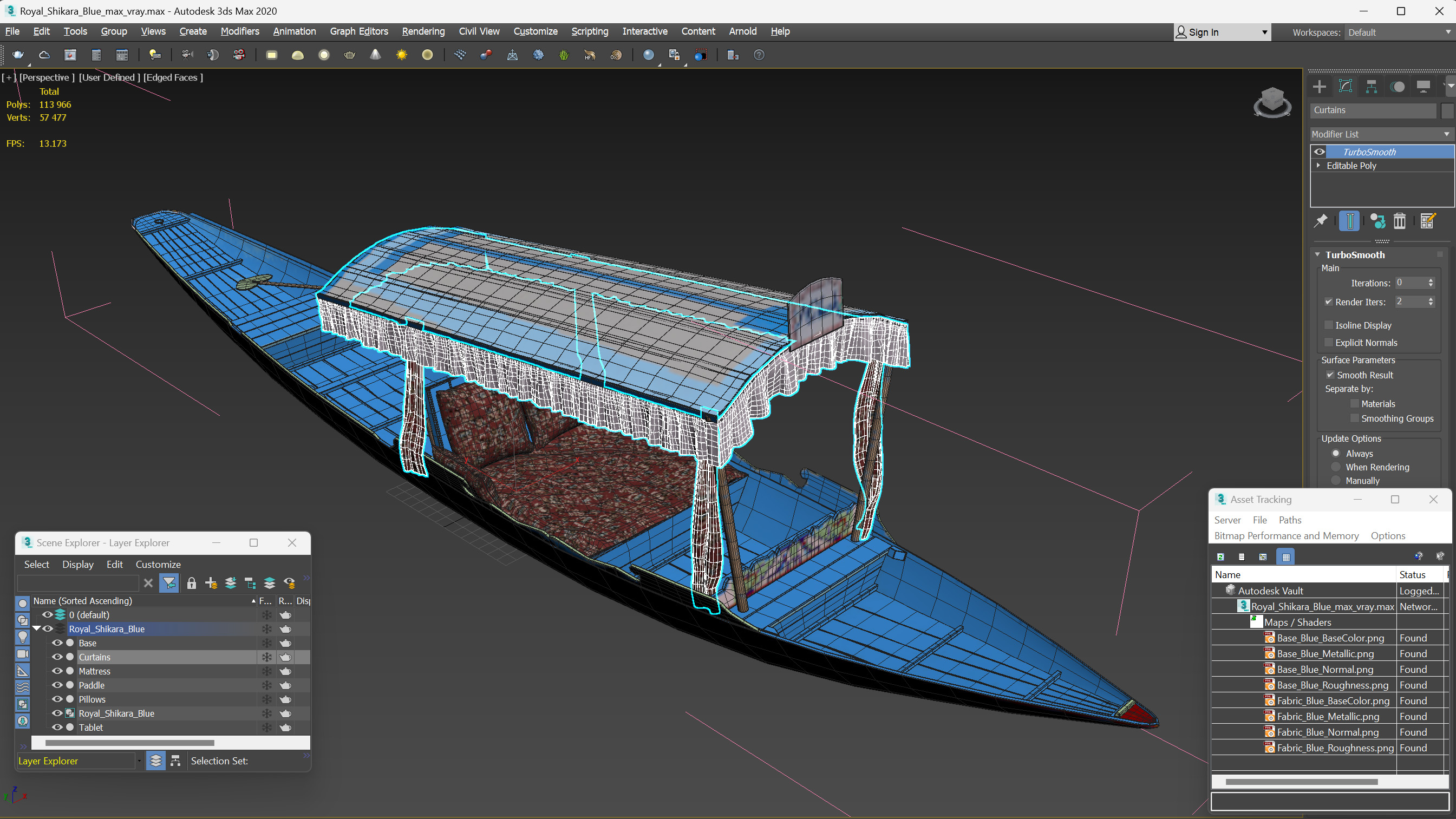Toggle TurboSmooth modifier eye visibility
1456x819 pixels.
(x=1319, y=152)
